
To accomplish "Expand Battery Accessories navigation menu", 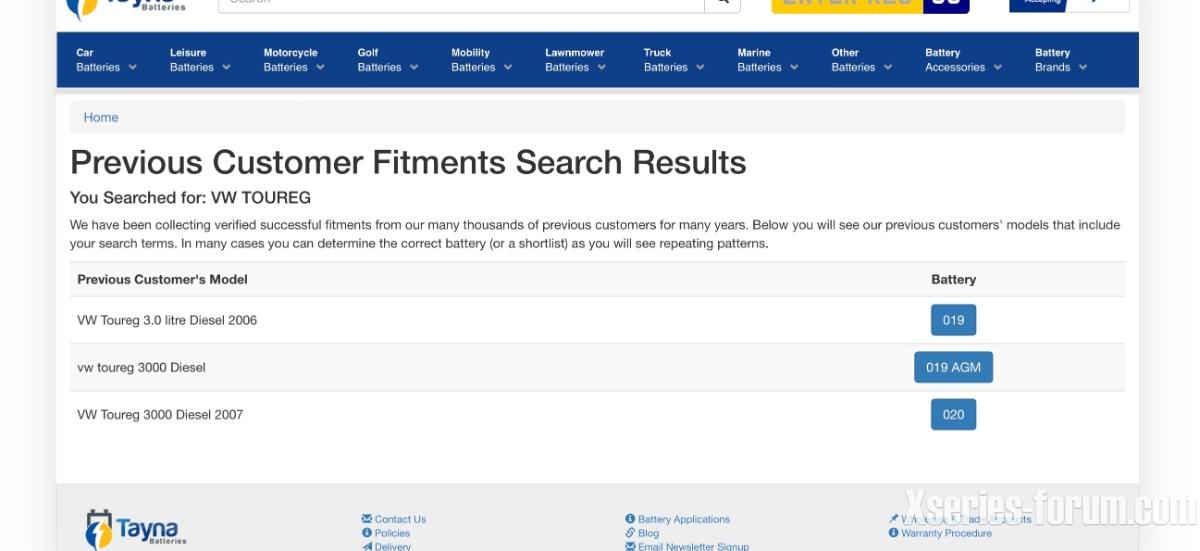I will click(x=964, y=60).
